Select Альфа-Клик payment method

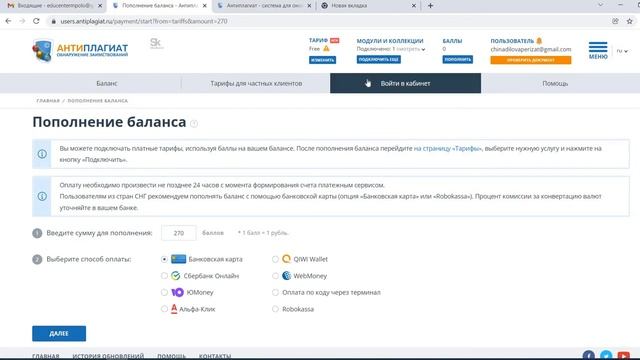(x=164, y=309)
